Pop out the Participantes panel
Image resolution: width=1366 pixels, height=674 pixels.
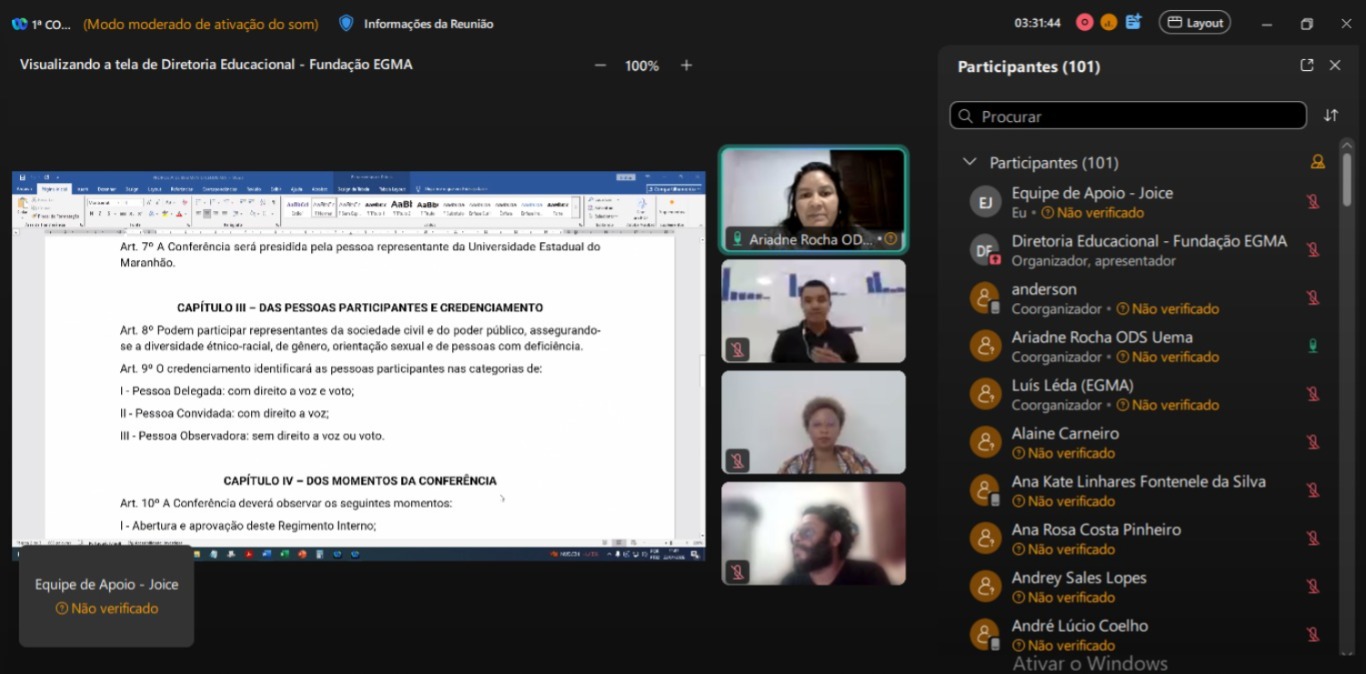click(x=1306, y=65)
